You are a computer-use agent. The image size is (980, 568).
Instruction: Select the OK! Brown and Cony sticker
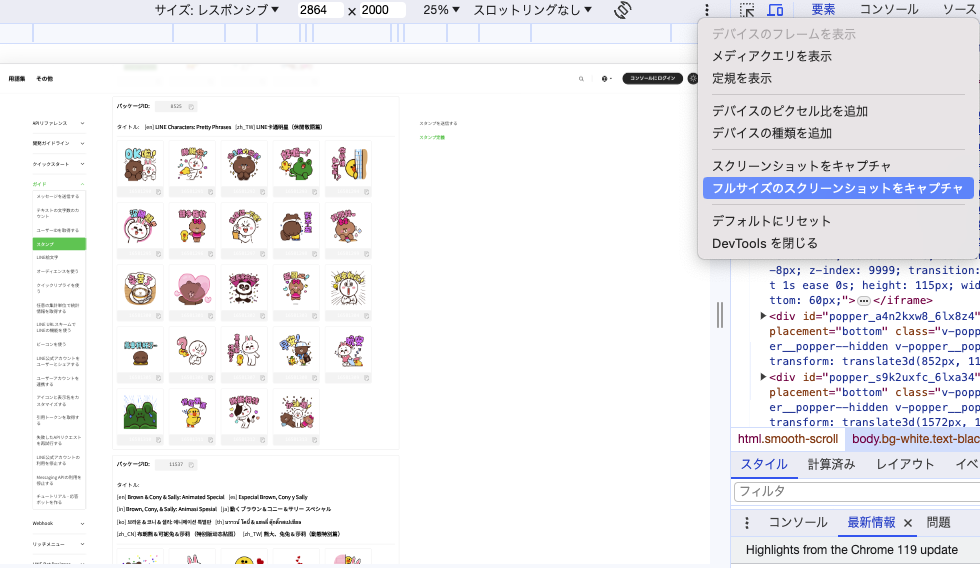click(x=140, y=164)
